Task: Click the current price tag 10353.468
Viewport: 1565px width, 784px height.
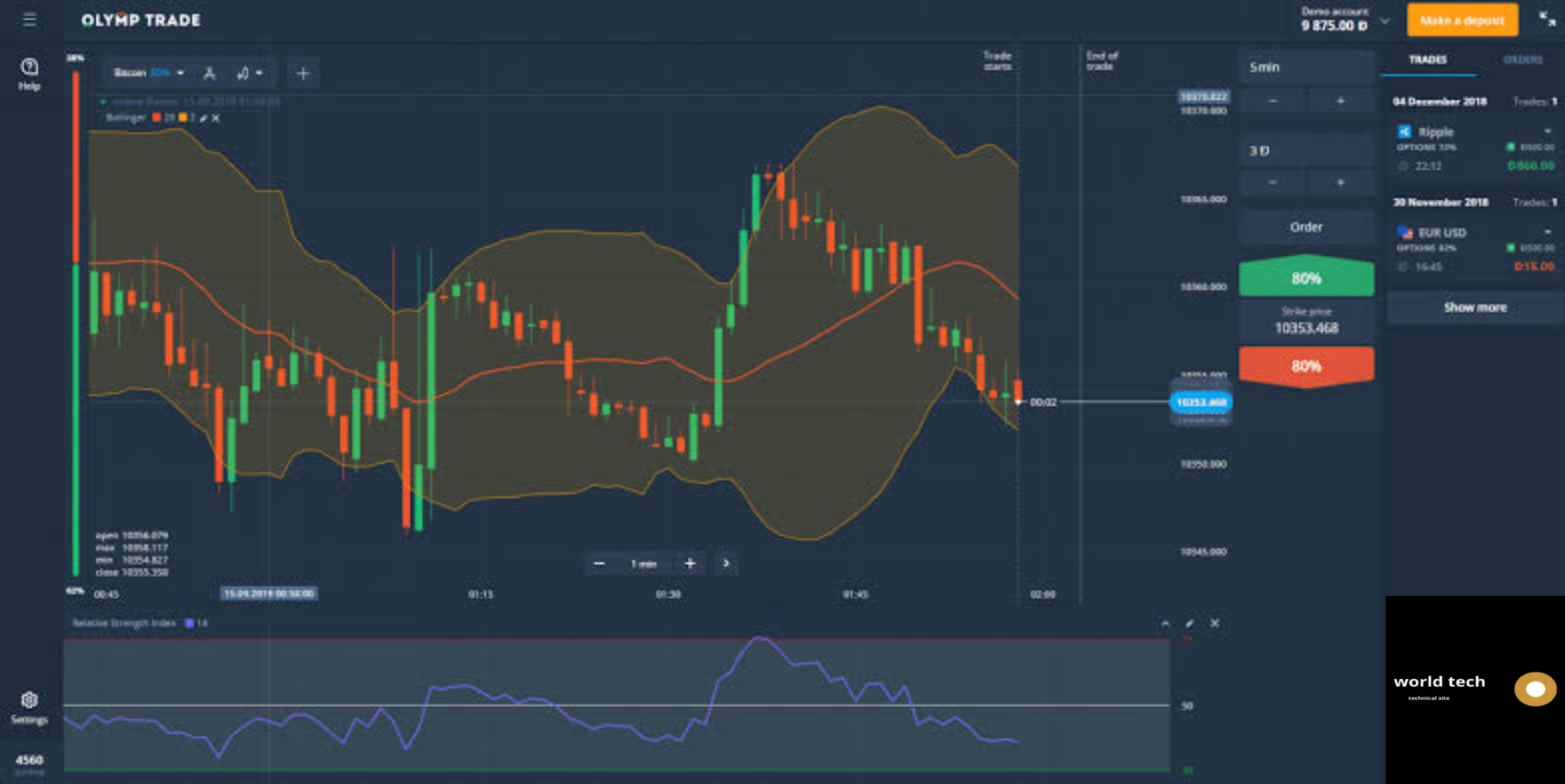Action: pos(1201,402)
